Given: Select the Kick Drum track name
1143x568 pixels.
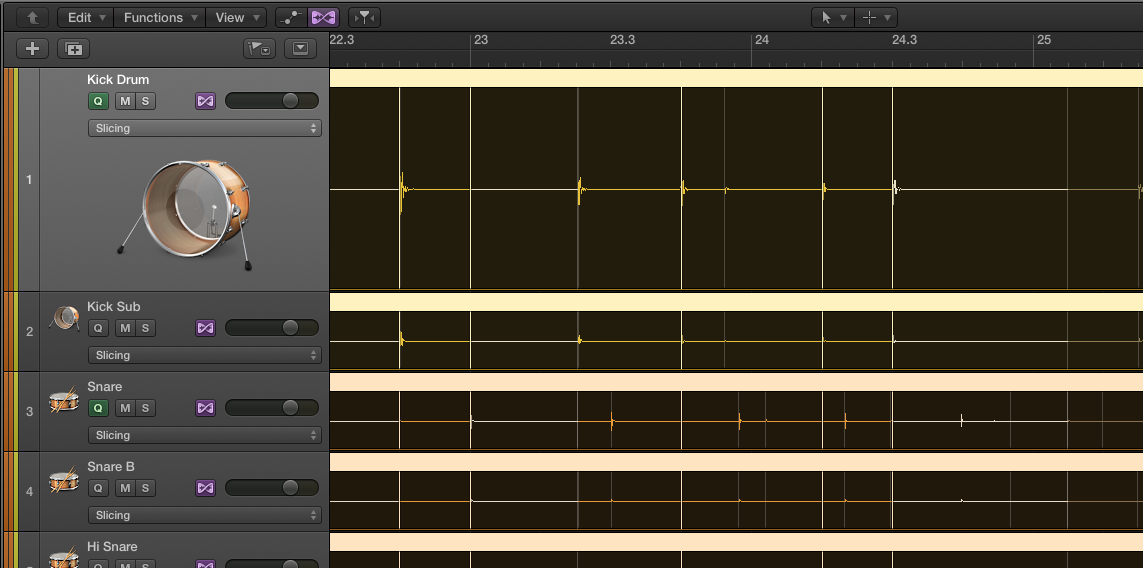Looking at the screenshot, I should click(x=118, y=79).
